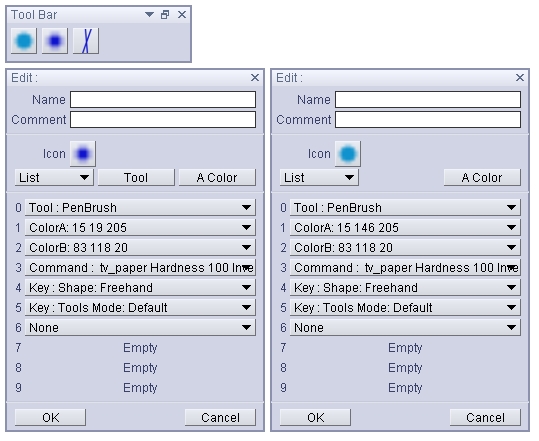Close the left Edit dialog

click(255, 78)
